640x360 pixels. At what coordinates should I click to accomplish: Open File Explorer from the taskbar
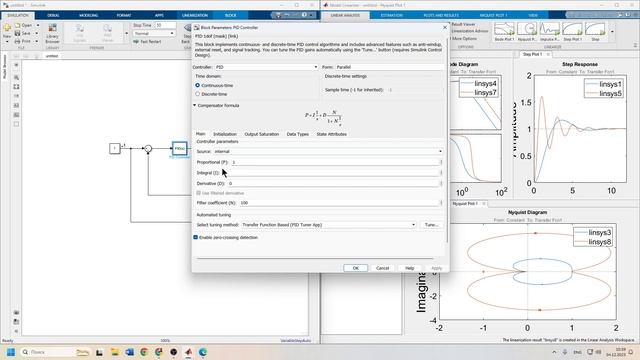point(115,352)
